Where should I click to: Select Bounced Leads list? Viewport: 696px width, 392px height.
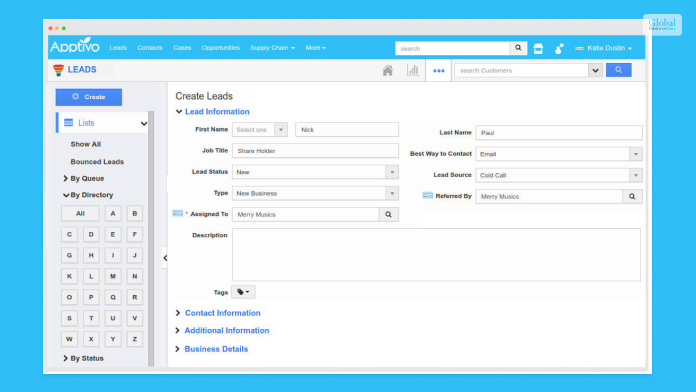click(x=97, y=162)
